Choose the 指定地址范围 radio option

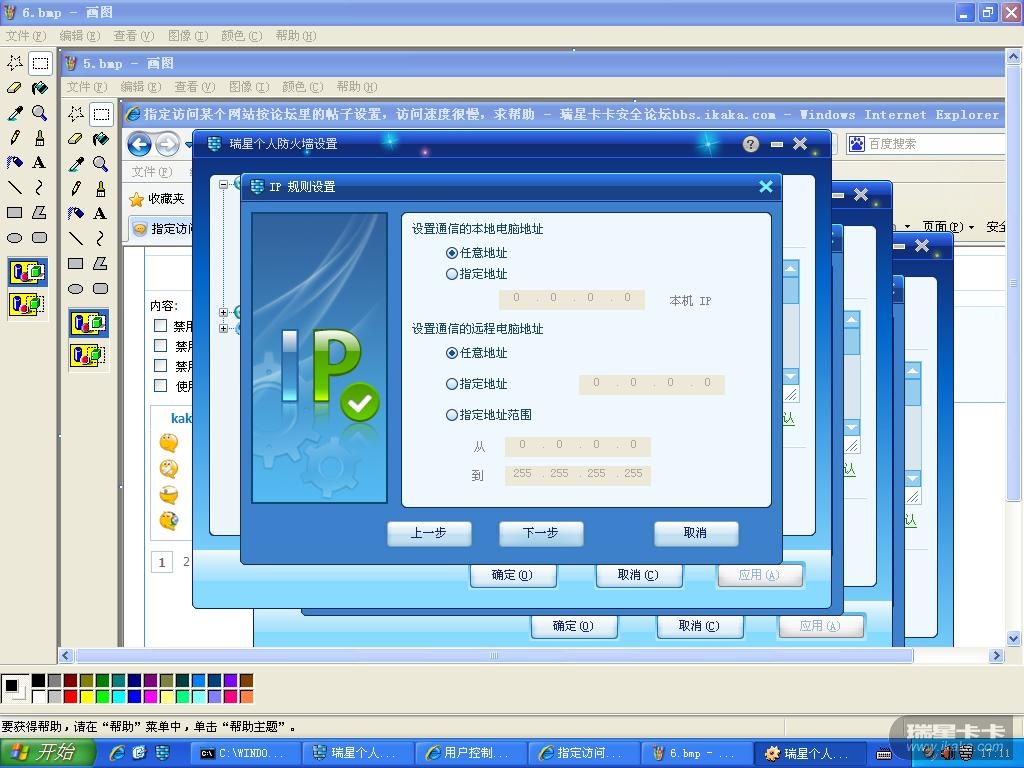451,415
